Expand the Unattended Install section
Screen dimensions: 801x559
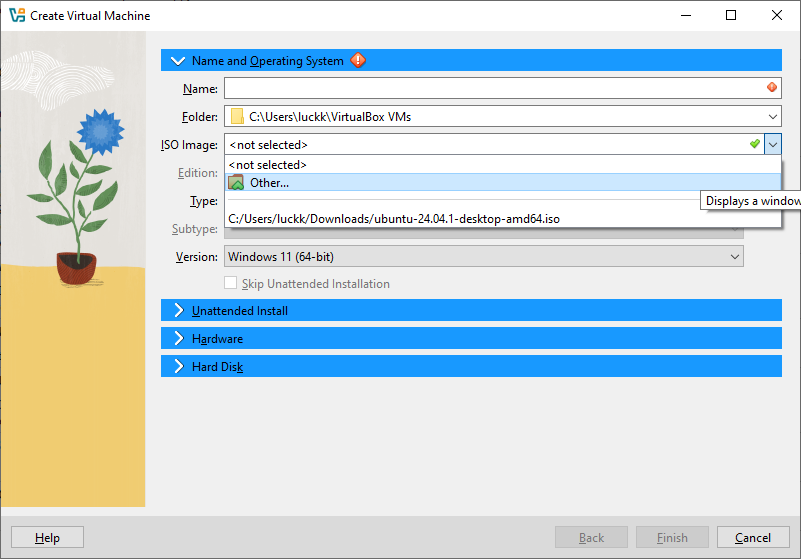click(x=240, y=311)
